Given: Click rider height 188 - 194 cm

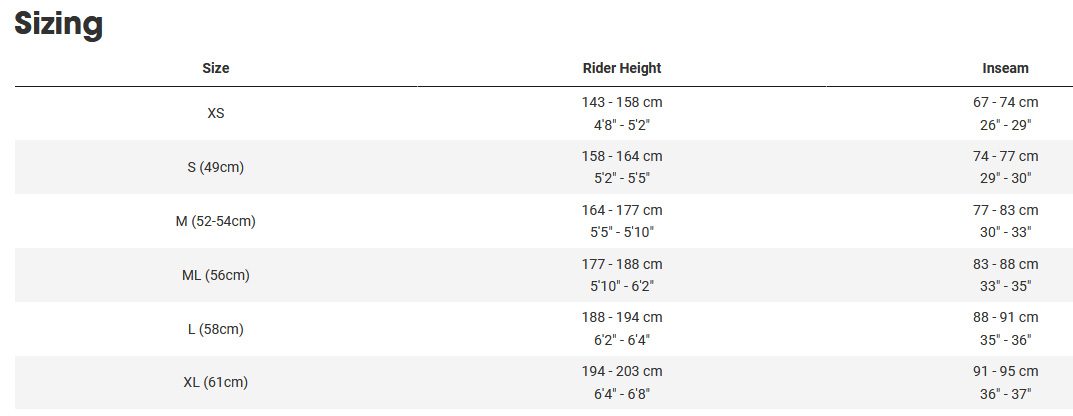Looking at the screenshot, I should [x=622, y=318].
